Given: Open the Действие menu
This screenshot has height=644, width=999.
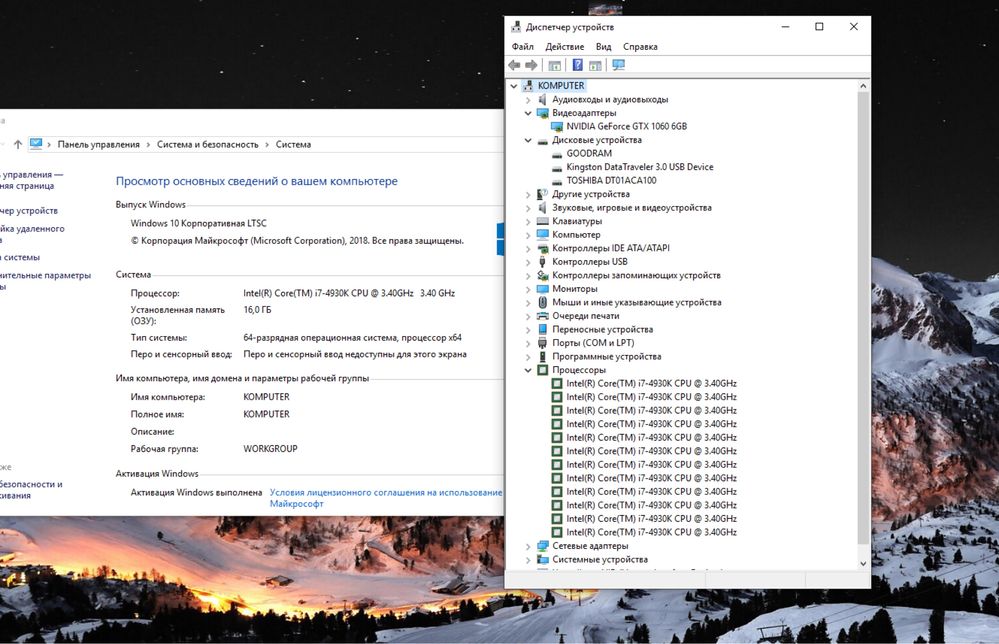Looking at the screenshot, I should (564, 47).
